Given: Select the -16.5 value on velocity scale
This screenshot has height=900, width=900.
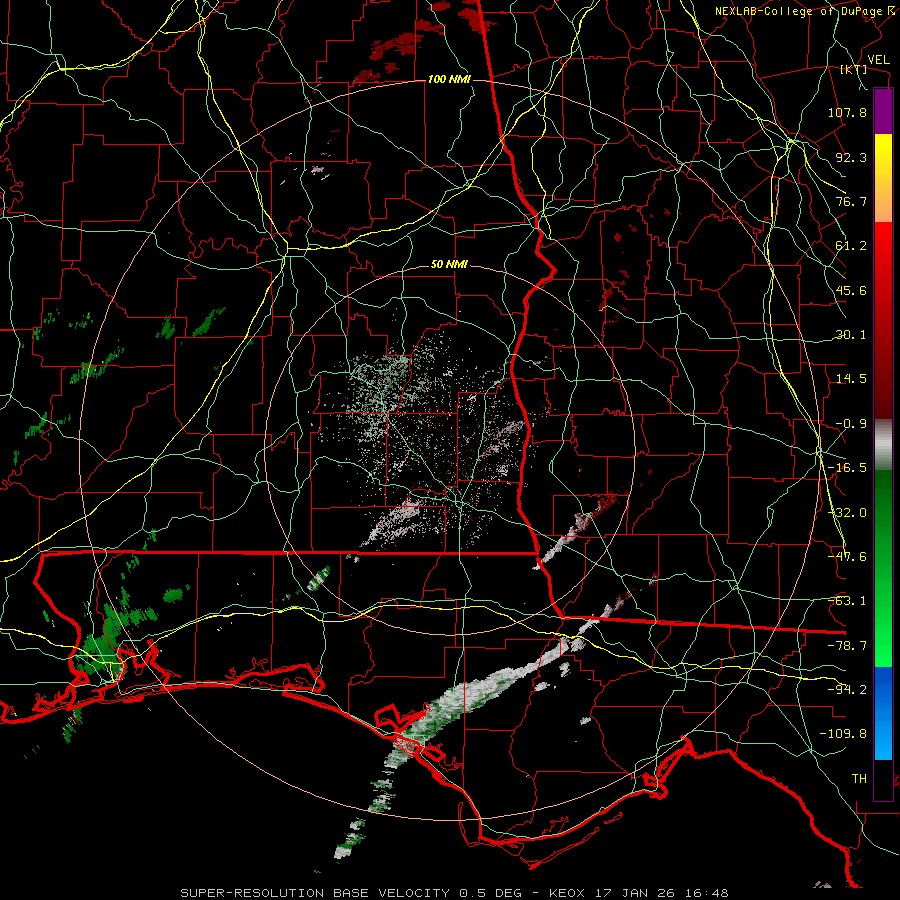Looking at the screenshot, I should [847, 468].
